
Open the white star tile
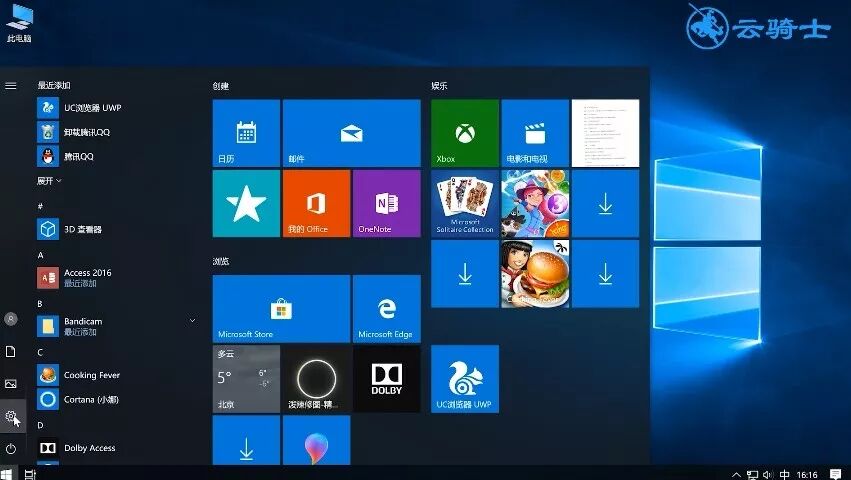tap(246, 204)
